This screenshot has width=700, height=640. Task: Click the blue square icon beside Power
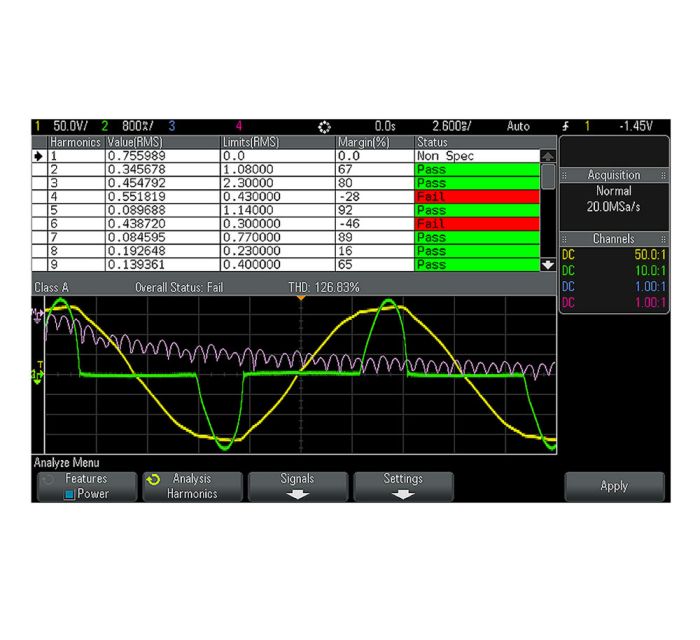click(x=69, y=495)
